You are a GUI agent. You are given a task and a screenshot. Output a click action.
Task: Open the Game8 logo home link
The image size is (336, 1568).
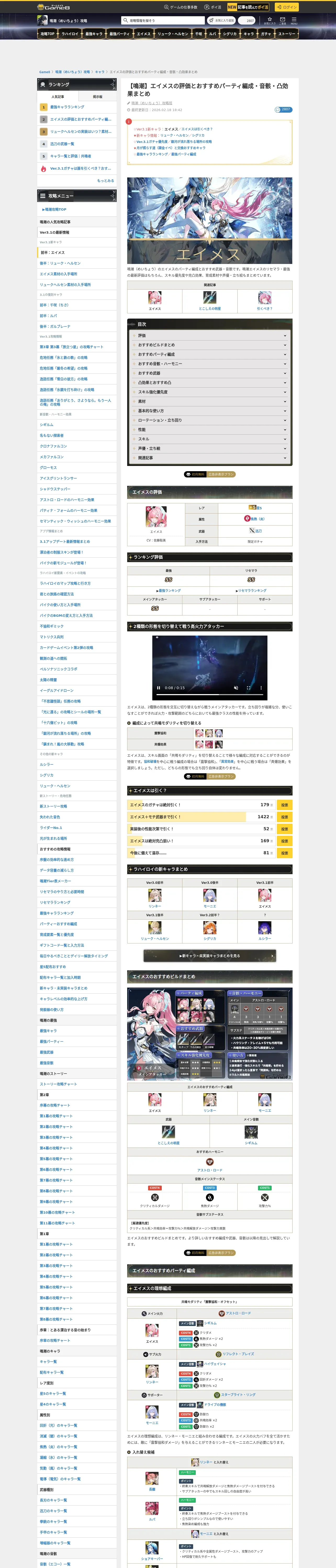coord(54,7)
